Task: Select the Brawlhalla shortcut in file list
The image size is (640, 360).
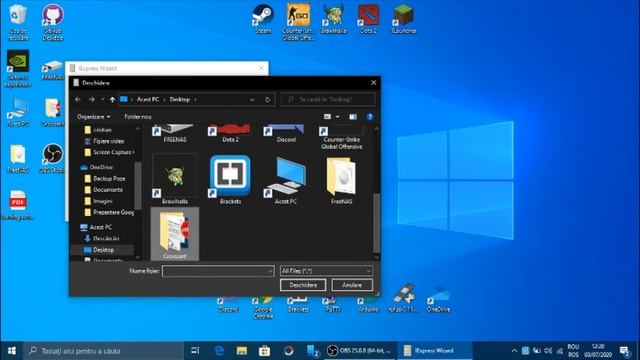Action: 175,180
